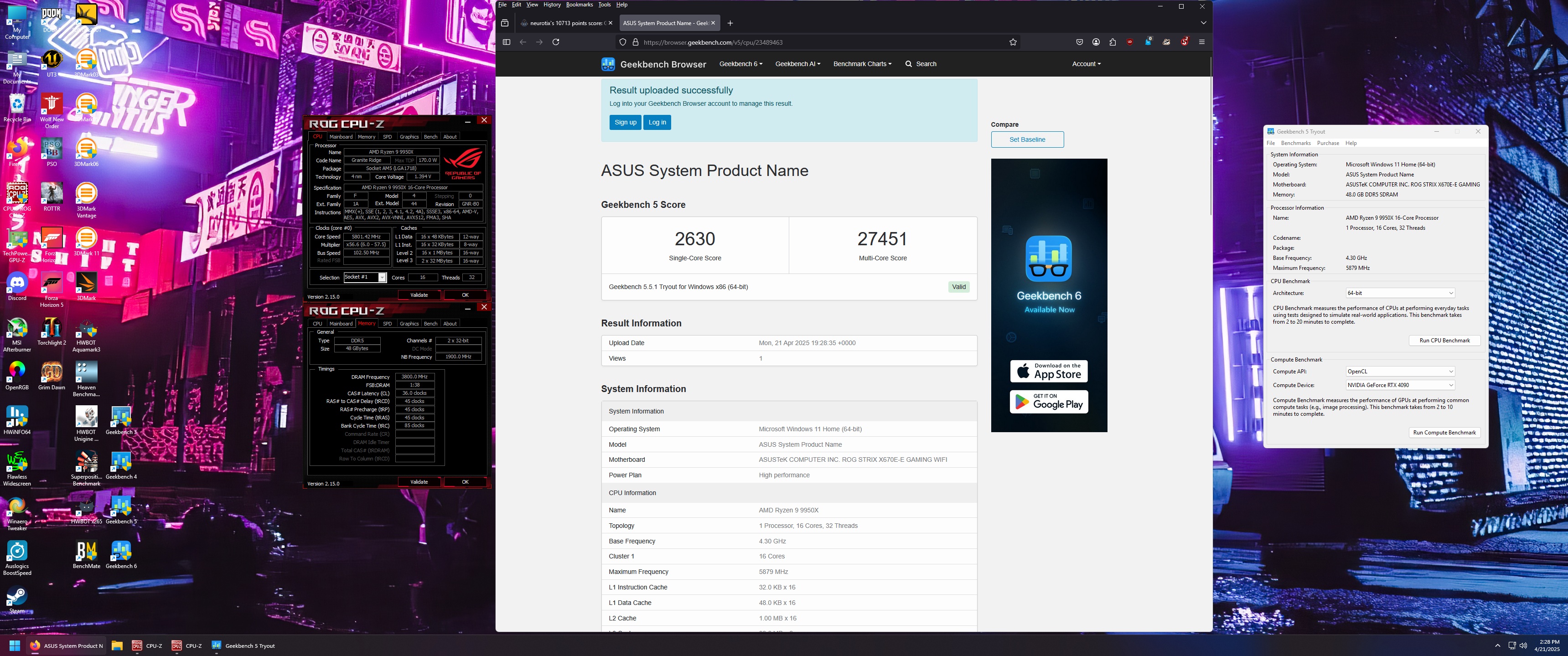1568x656 pixels.
Task: Open the volume control in system tray
Action: pos(1523,646)
